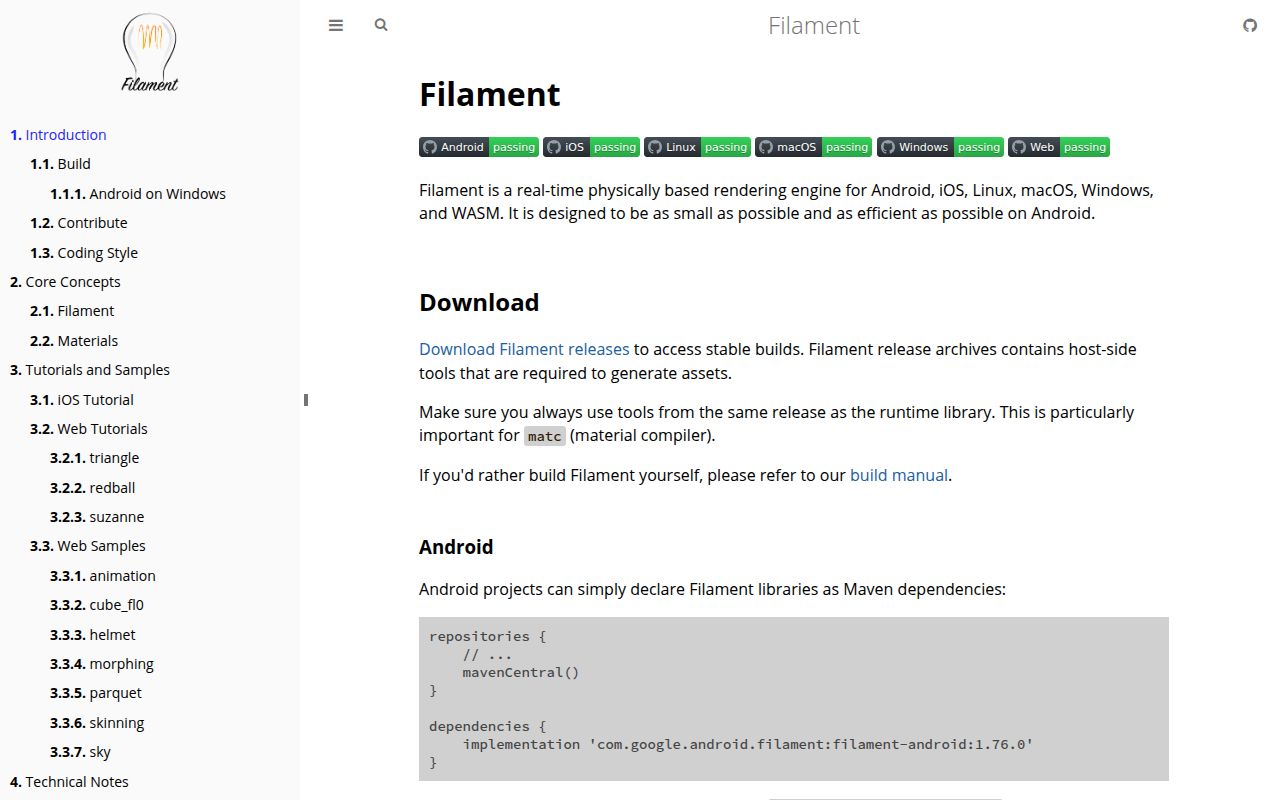Viewport: 1280px width, 800px height.
Task: Open the 3.3.2. cube_fl0 sample
Action: pyautogui.click(x=97, y=605)
